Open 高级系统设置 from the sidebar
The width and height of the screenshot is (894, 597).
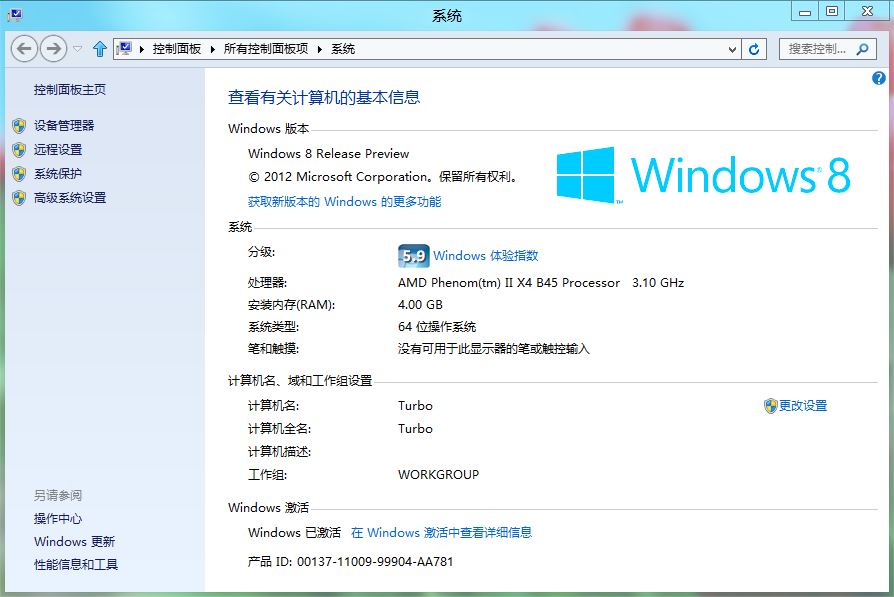point(70,198)
